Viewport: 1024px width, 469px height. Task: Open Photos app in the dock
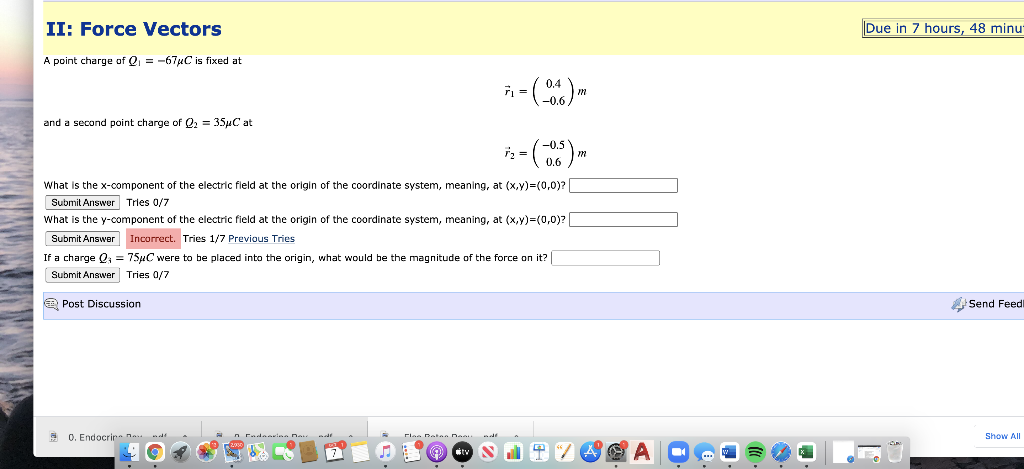(206, 452)
